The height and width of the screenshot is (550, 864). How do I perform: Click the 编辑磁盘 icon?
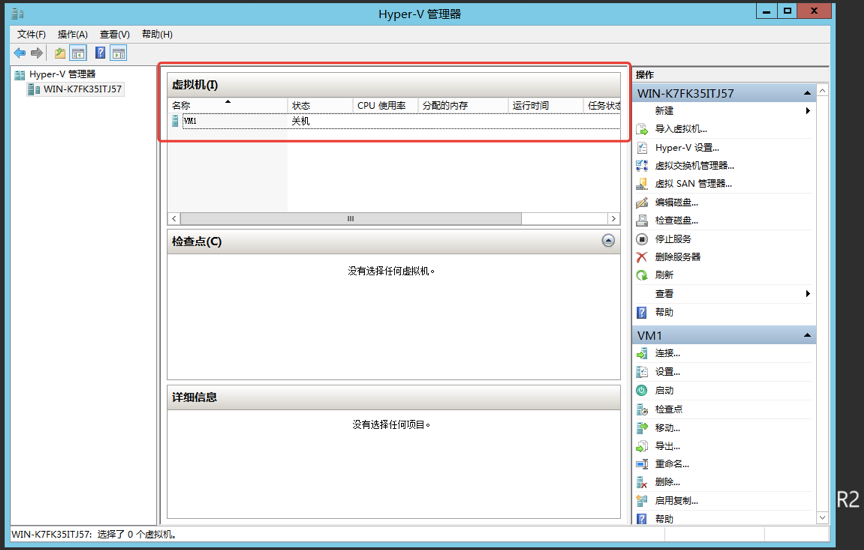tap(642, 202)
